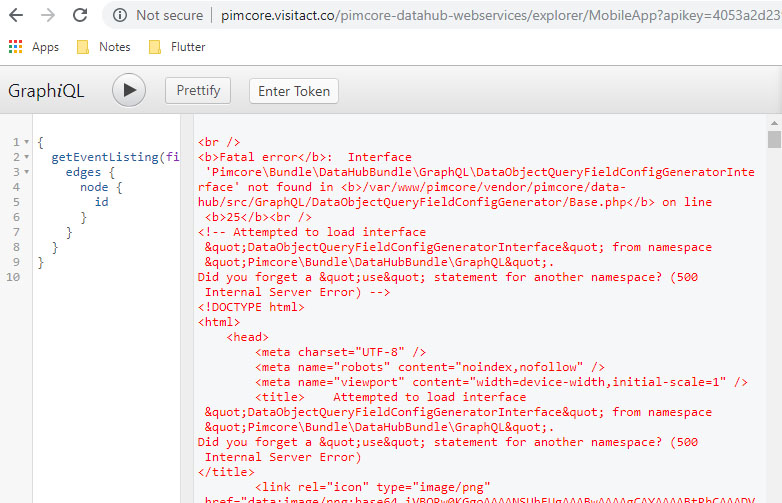The image size is (782, 503).
Task: Click the '<!DOCTYPE html>' line in results
Action: tap(251, 307)
